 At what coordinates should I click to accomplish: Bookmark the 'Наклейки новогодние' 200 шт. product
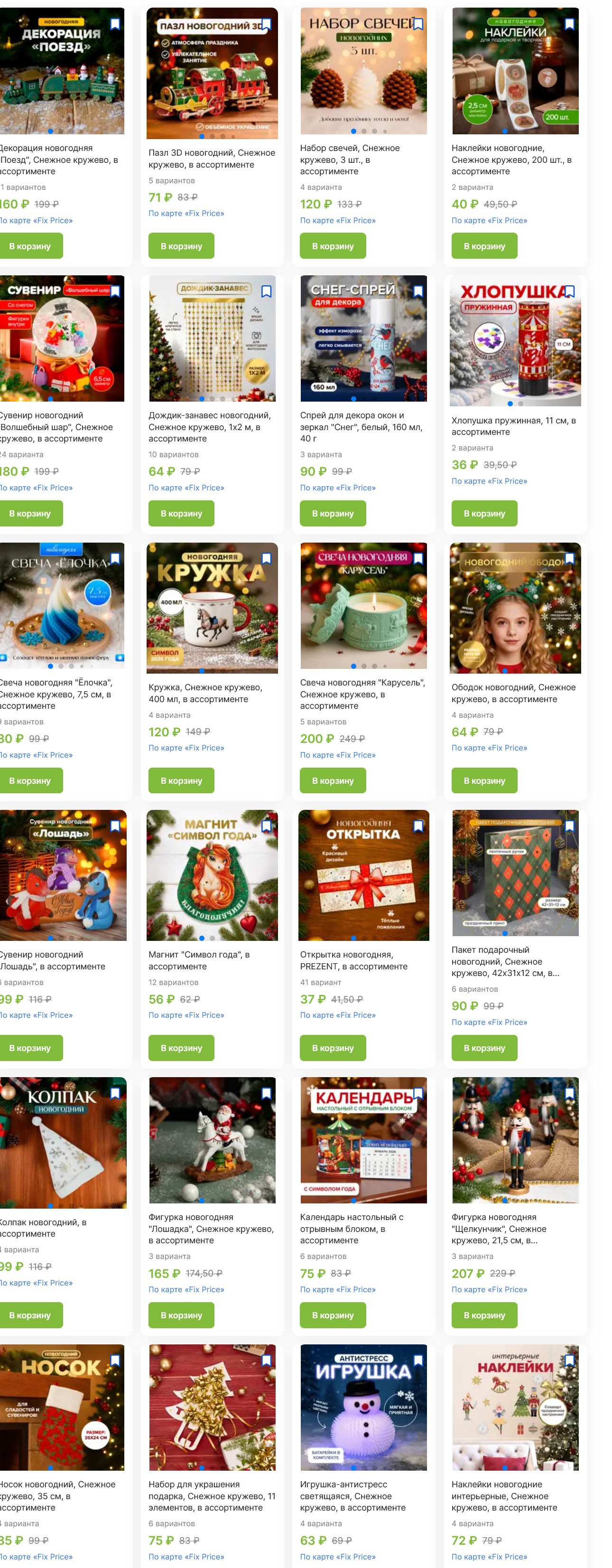(569, 24)
